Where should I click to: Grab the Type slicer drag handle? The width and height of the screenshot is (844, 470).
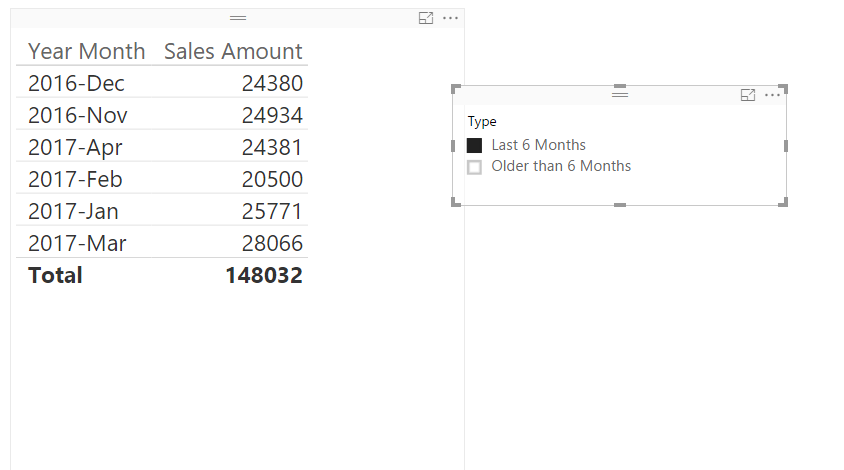620,95
